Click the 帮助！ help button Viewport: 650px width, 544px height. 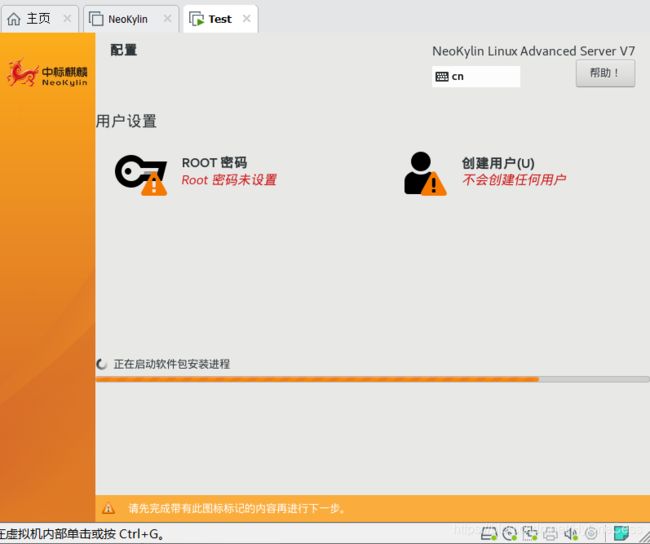[605, 73]
